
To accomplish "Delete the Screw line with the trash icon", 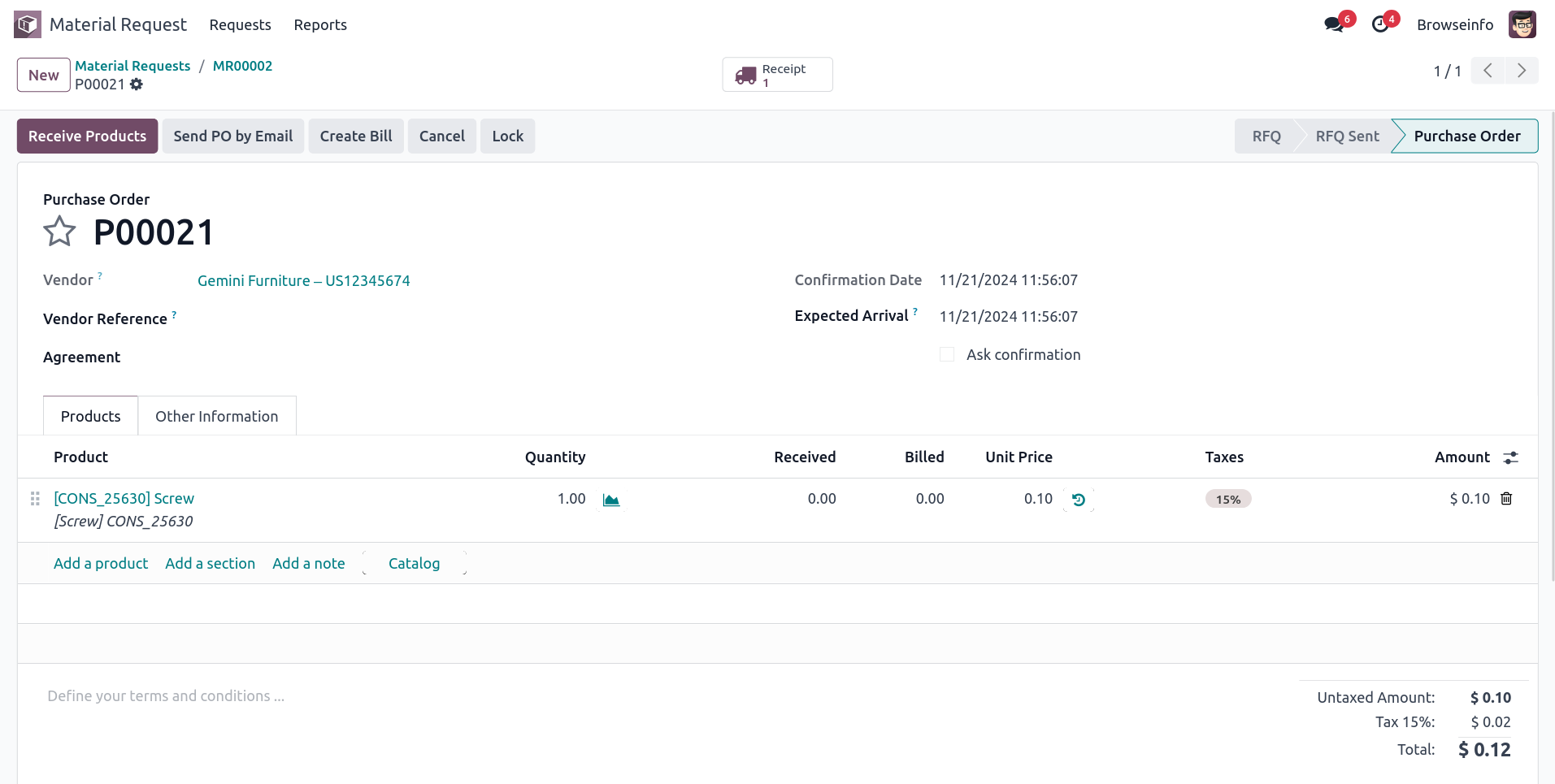I will pos(1506,499).
